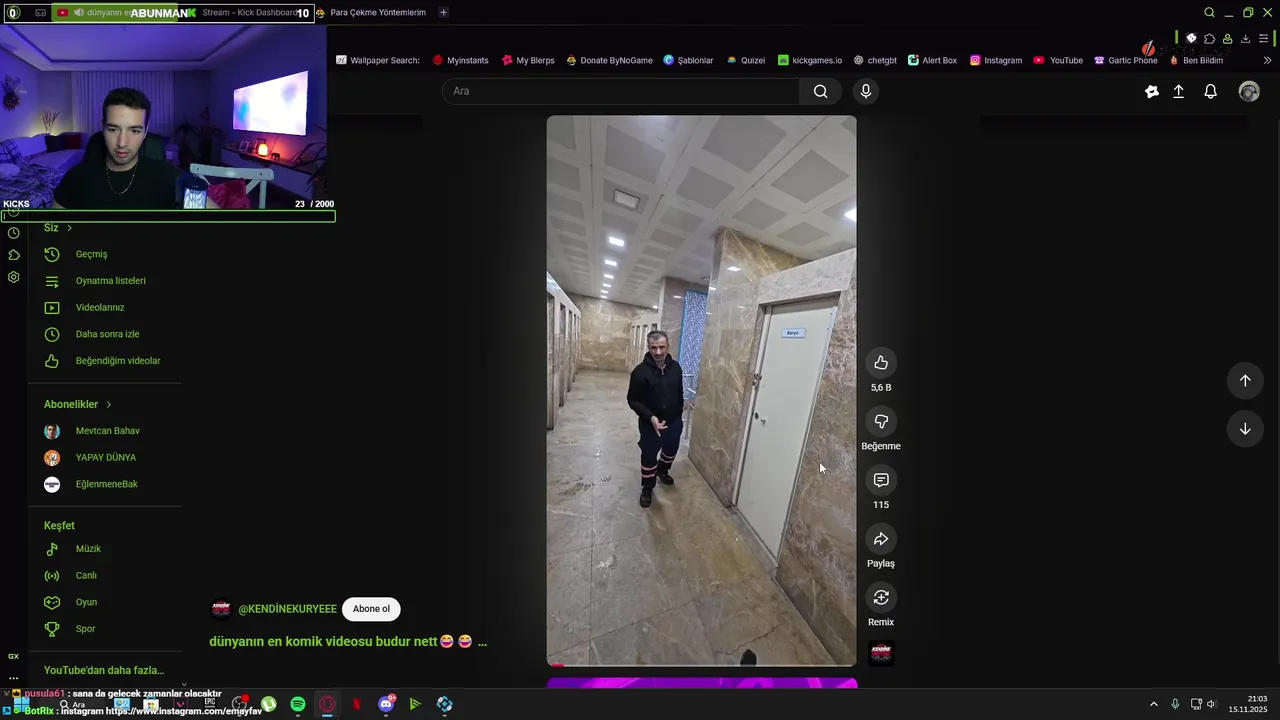Viewport: 1280px width, 720px height.
Task: Open the Donate ByNoGame bookmark
Action: click(609, 60)
